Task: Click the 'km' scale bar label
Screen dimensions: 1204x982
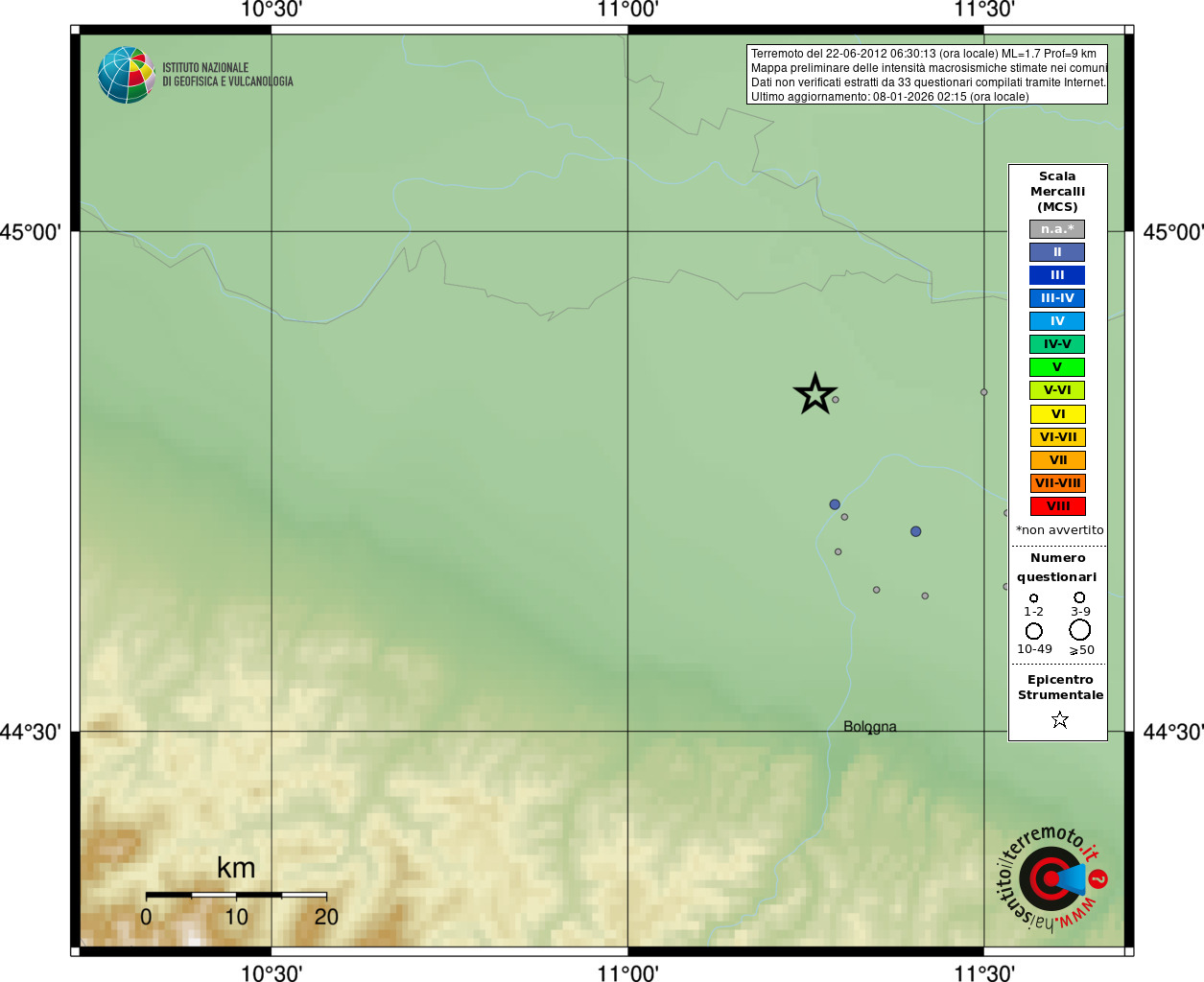Action: (236, 868)
